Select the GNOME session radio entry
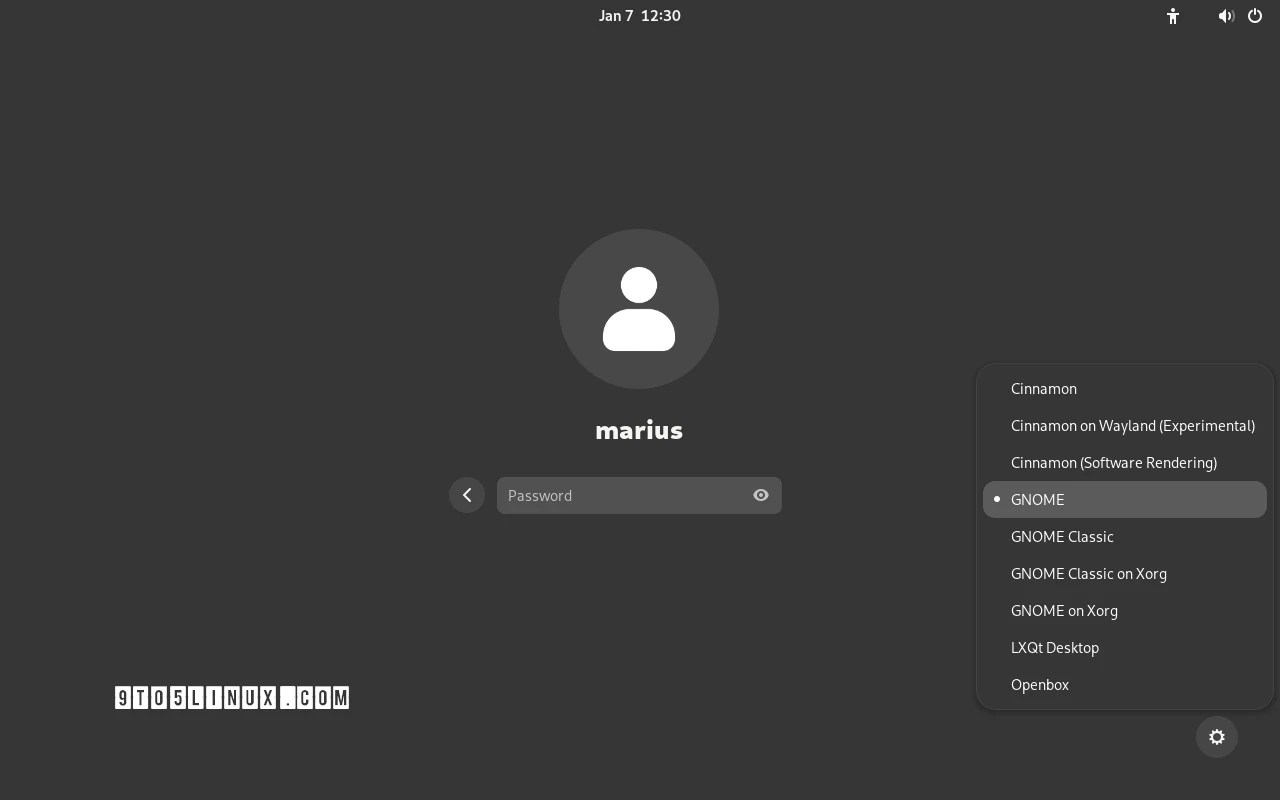The width and height of the screenshot is (1280, 800). pyautogui.click(x=1038, y=499)
